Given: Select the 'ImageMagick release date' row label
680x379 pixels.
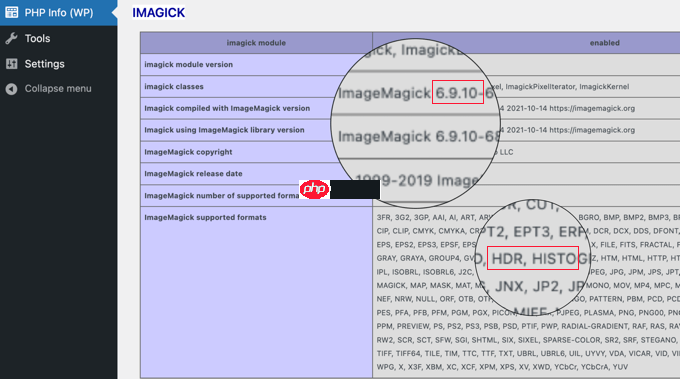Looking at the screenshot, I should (x=193, y=174).
